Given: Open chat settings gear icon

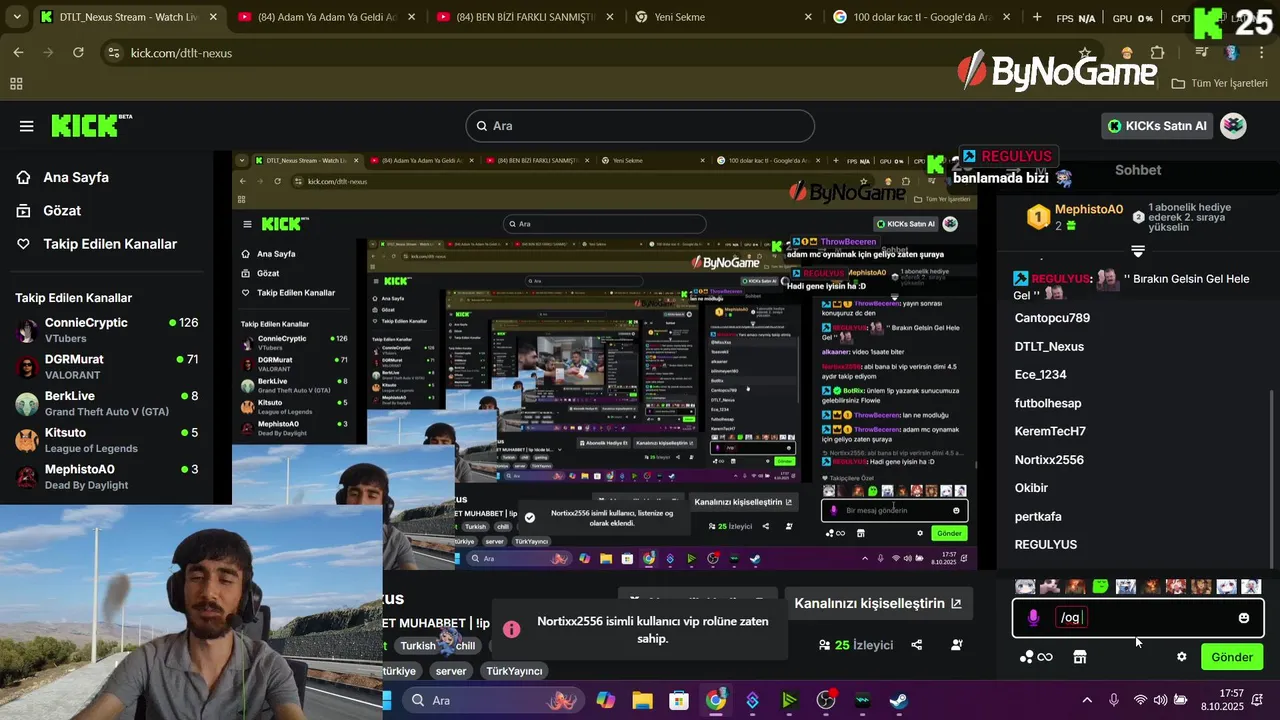Looking at the screenshot, I should pyautogui.click(x=1182, y=657).
